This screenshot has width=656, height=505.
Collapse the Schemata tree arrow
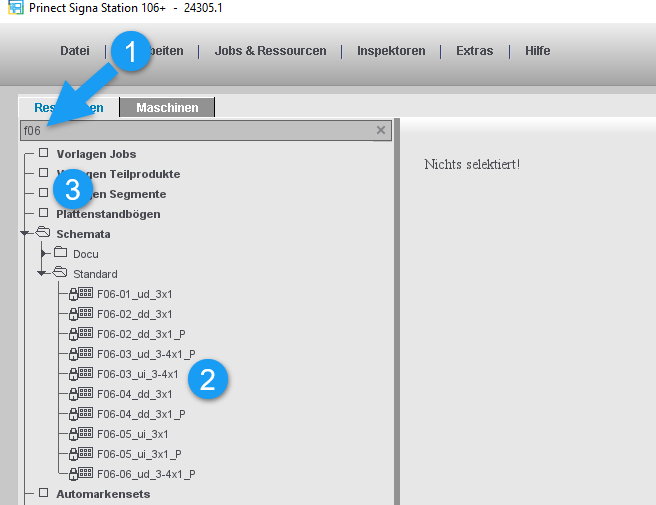[x=25, y=233]
